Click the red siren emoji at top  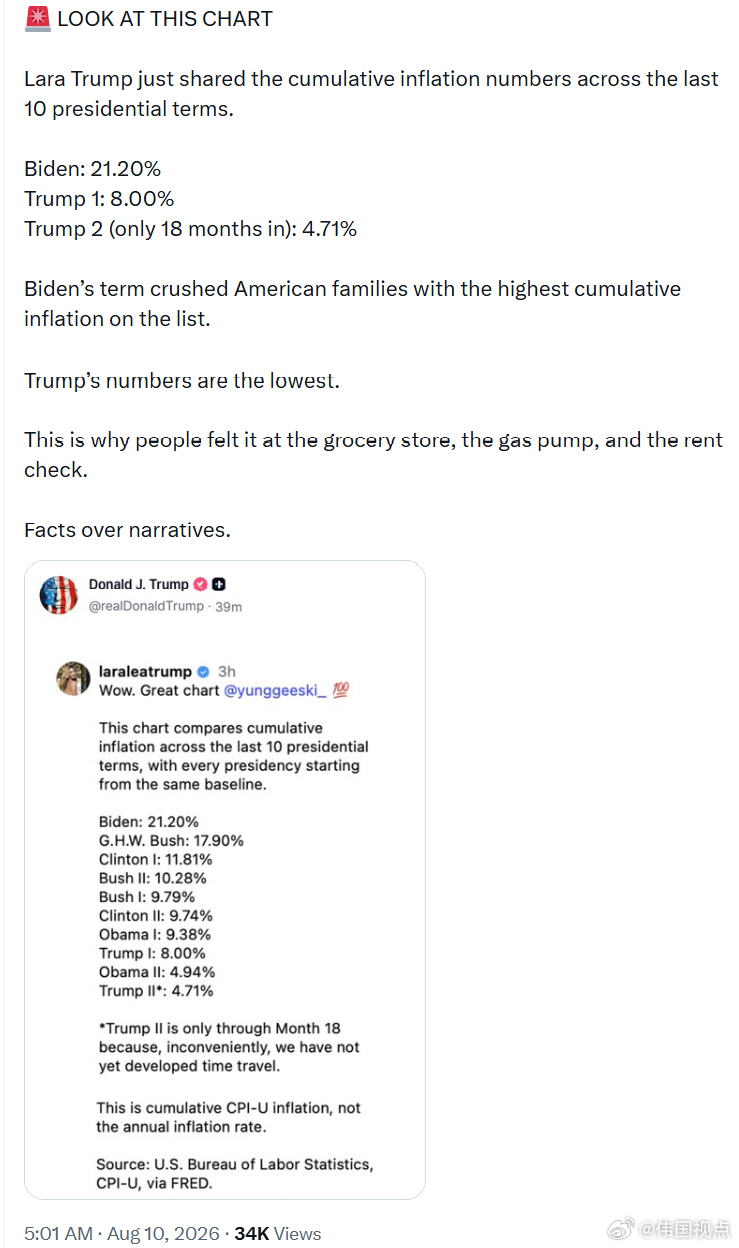coord(38,18)
